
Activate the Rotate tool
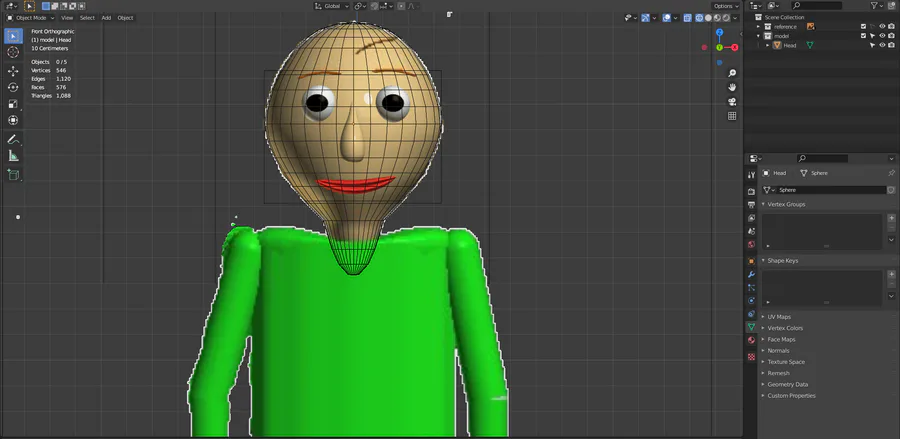[13, 87]
